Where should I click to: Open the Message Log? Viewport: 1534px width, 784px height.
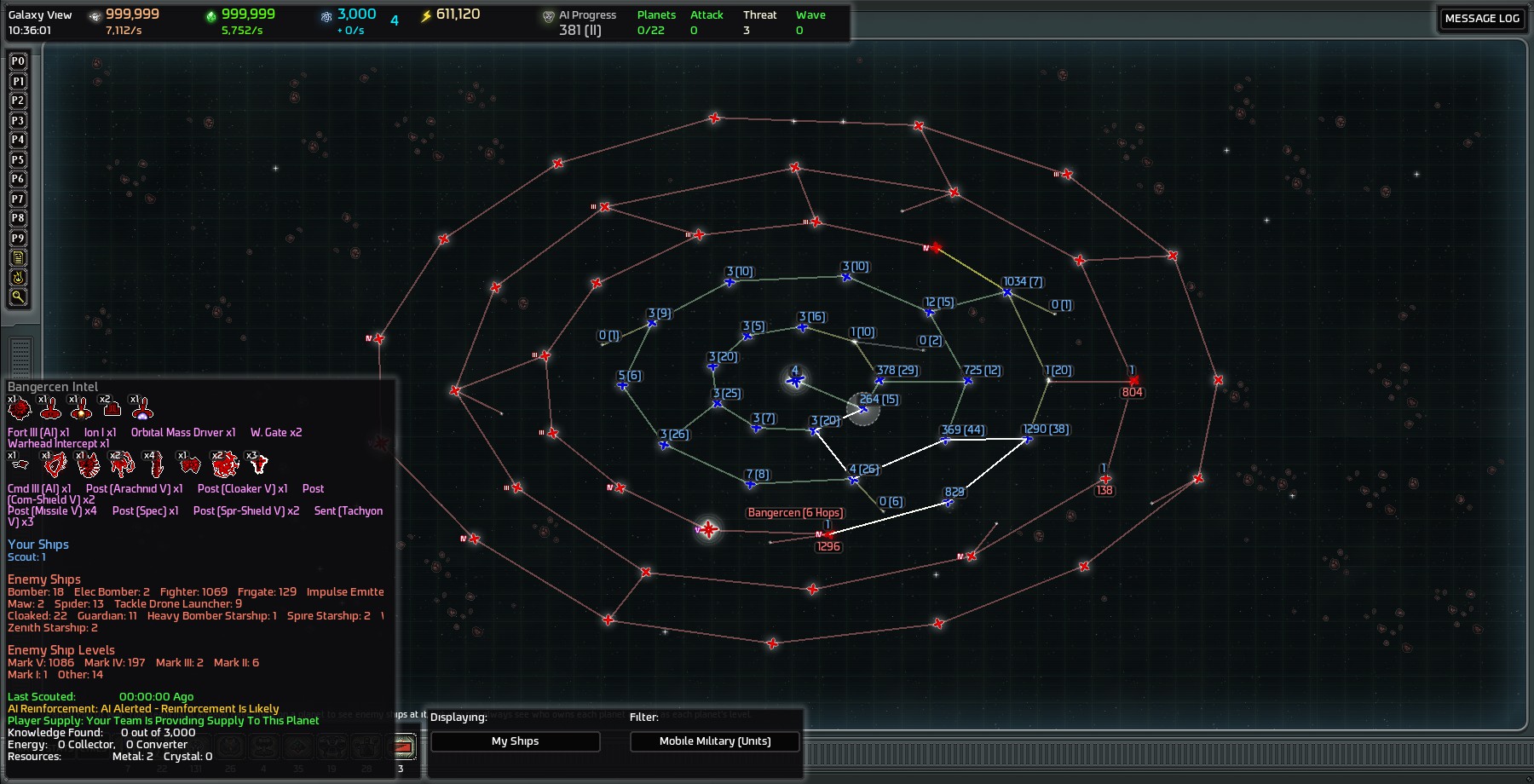[1481, 19]
